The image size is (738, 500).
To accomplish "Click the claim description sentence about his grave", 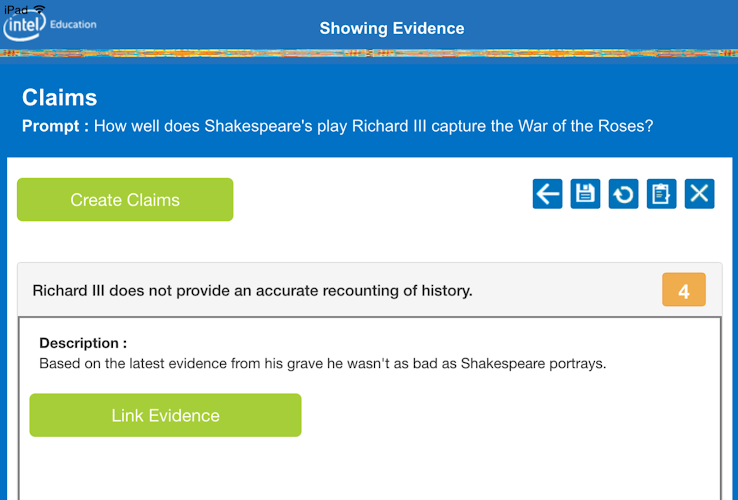I will tap(322, 363).
